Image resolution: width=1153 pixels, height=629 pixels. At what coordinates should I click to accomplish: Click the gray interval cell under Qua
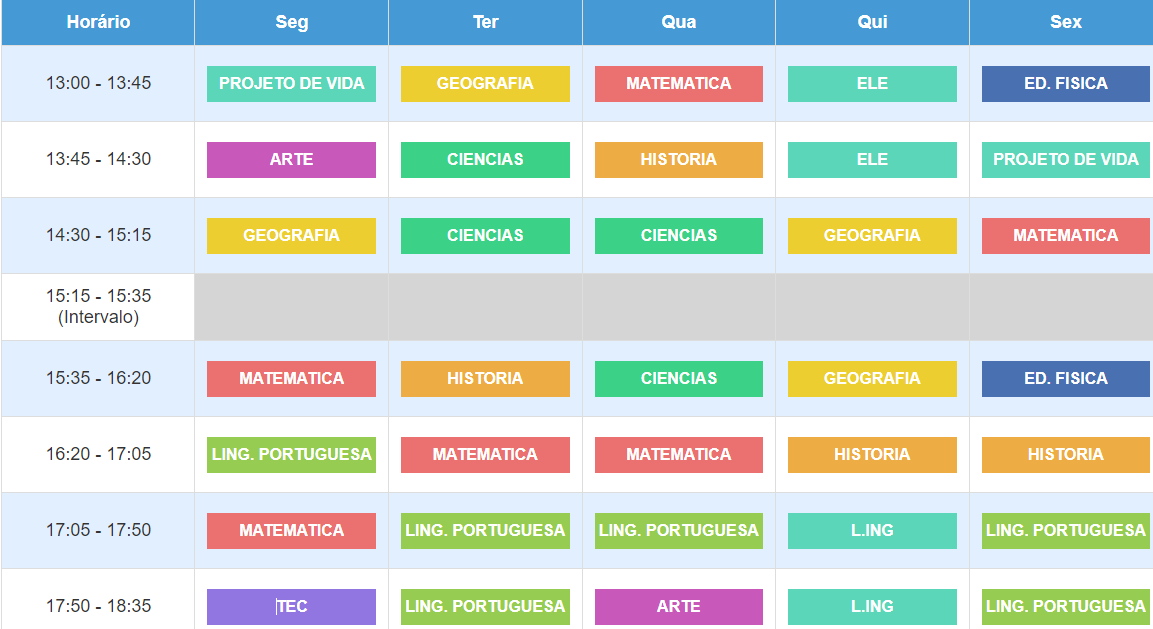tap(679, 307)
